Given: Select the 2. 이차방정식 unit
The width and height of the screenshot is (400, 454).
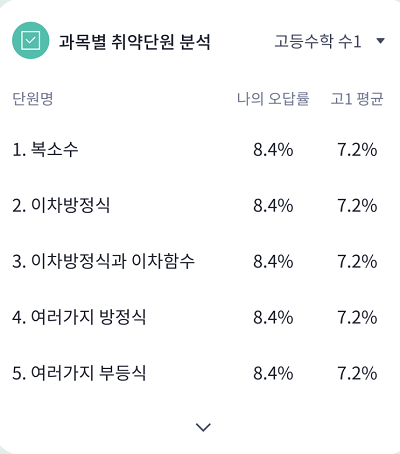Looking at the screenshot, I should click(x=61, y=205).
